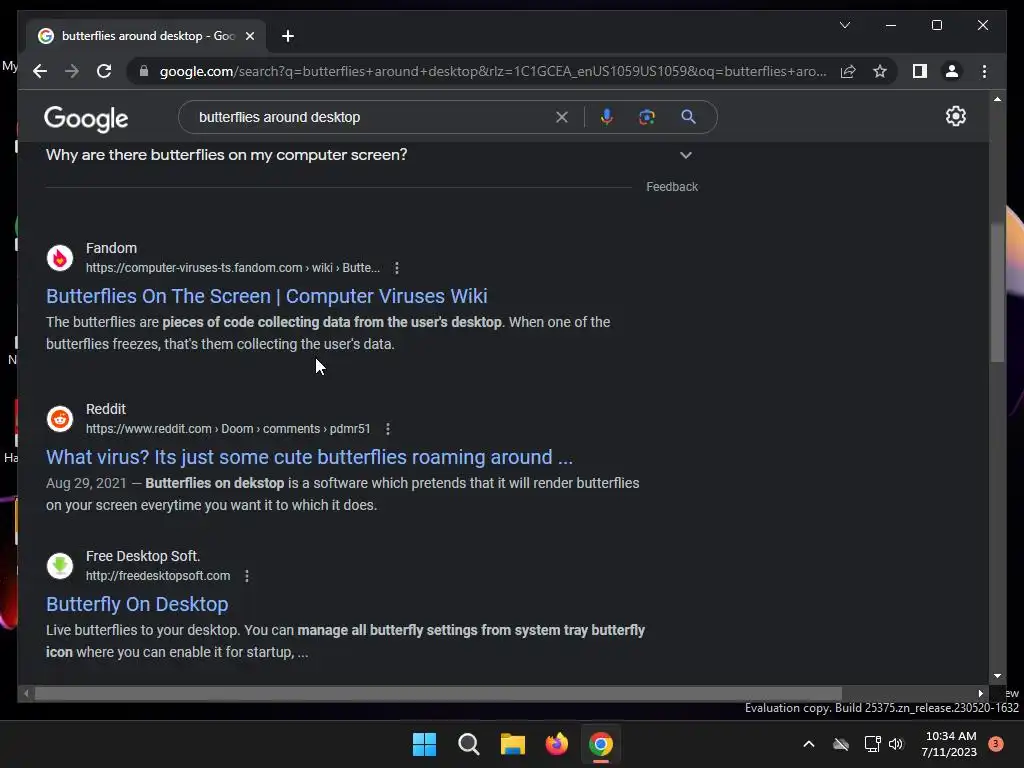Show hidden system tray icons

pos(808,744)
